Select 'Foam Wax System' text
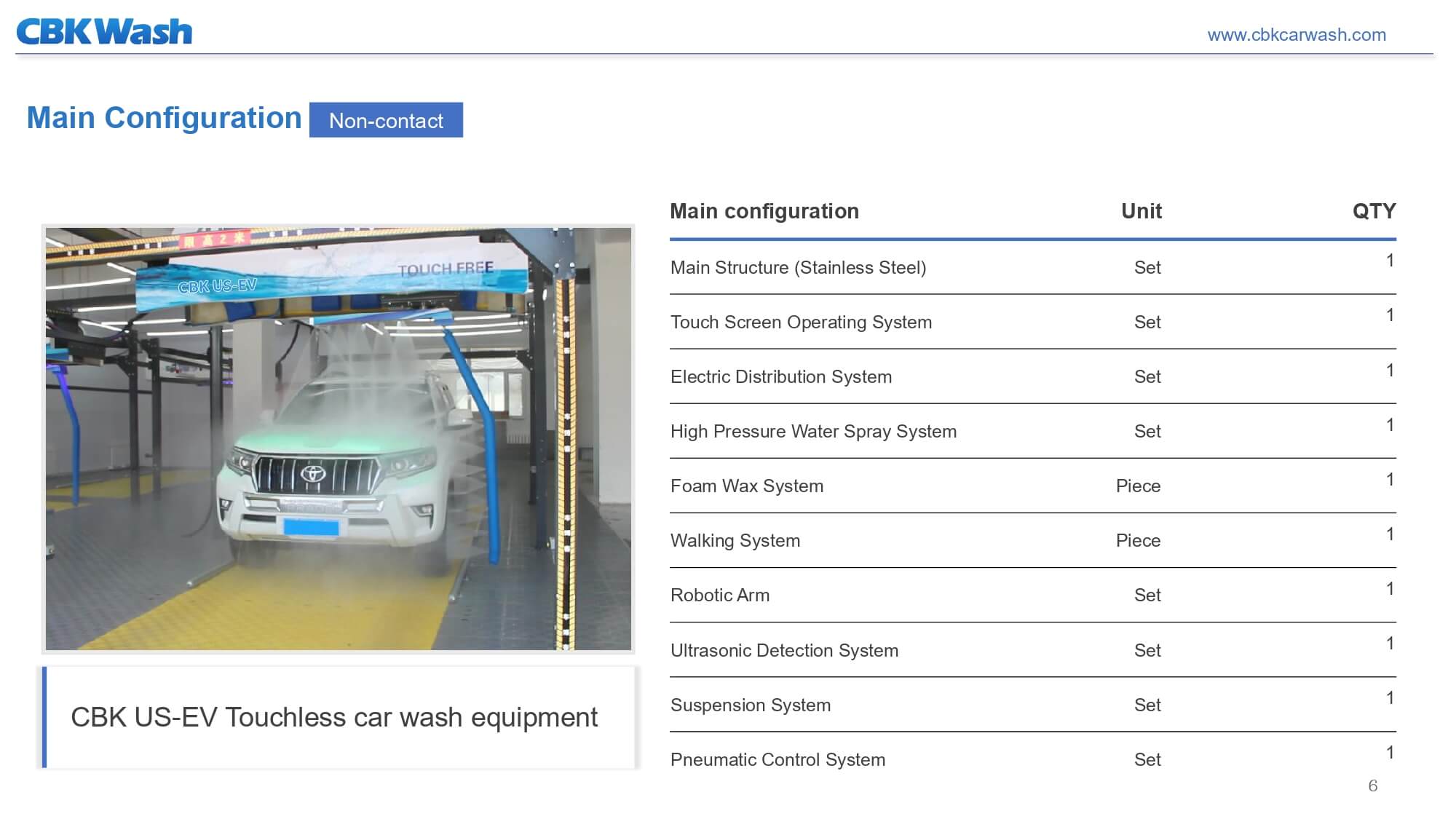This screenshot has height=819, width=1456. click(747, 486)
